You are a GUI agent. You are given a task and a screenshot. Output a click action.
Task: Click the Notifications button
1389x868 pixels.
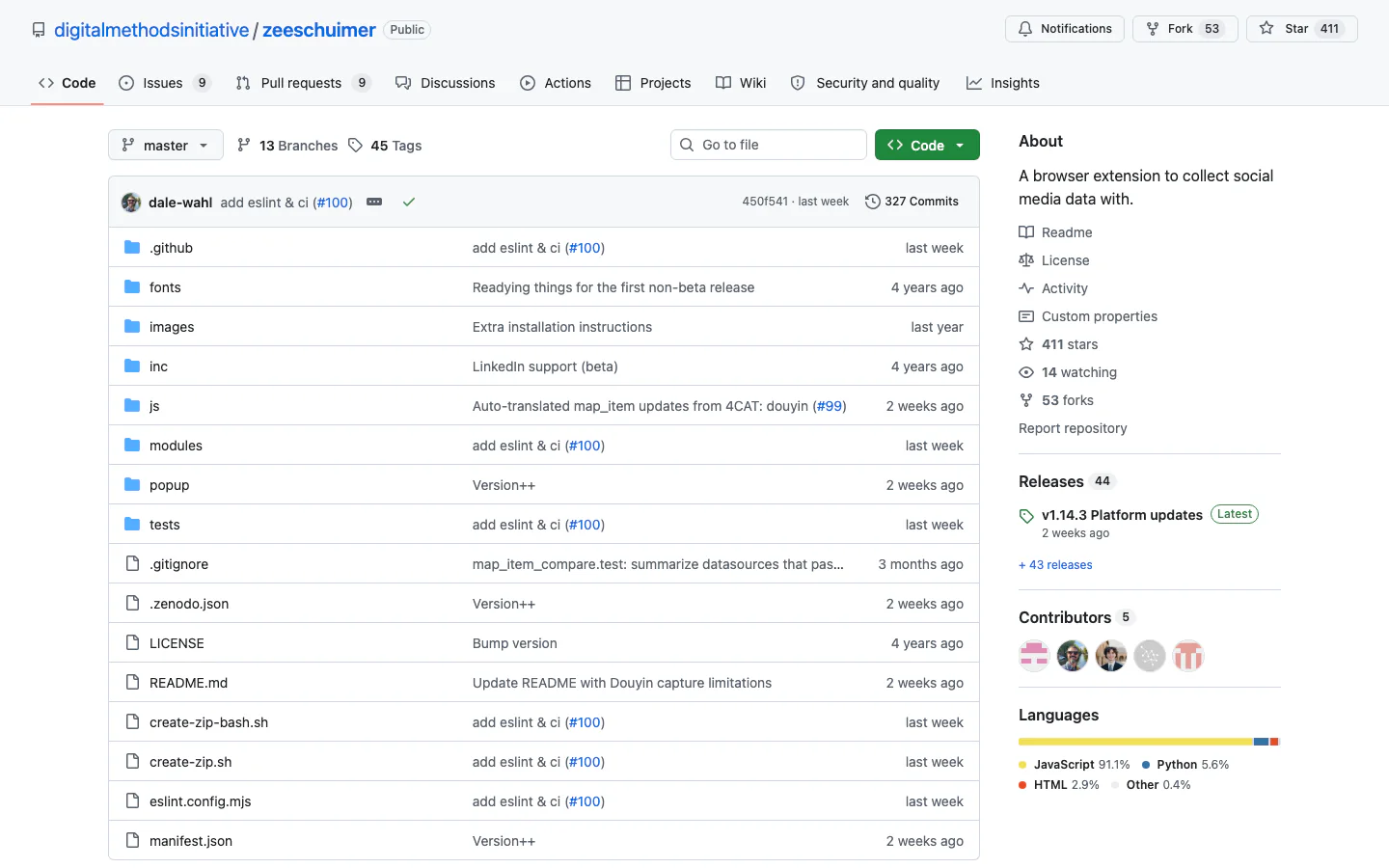1065,29
